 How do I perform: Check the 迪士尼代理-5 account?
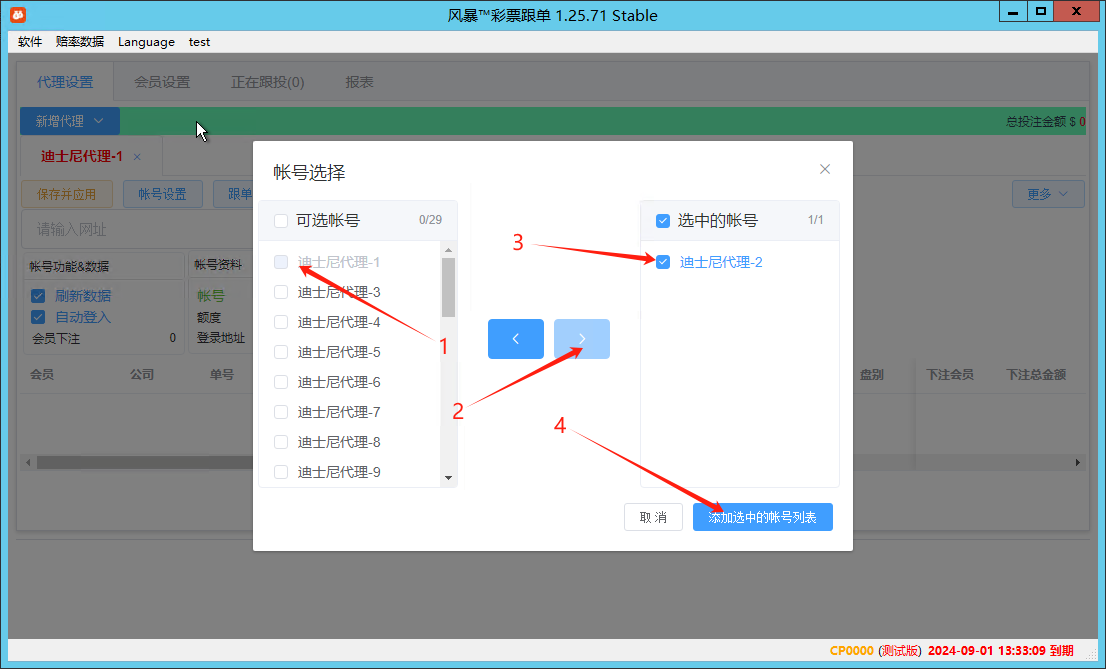pyautogui.click(x=281, y=352)
